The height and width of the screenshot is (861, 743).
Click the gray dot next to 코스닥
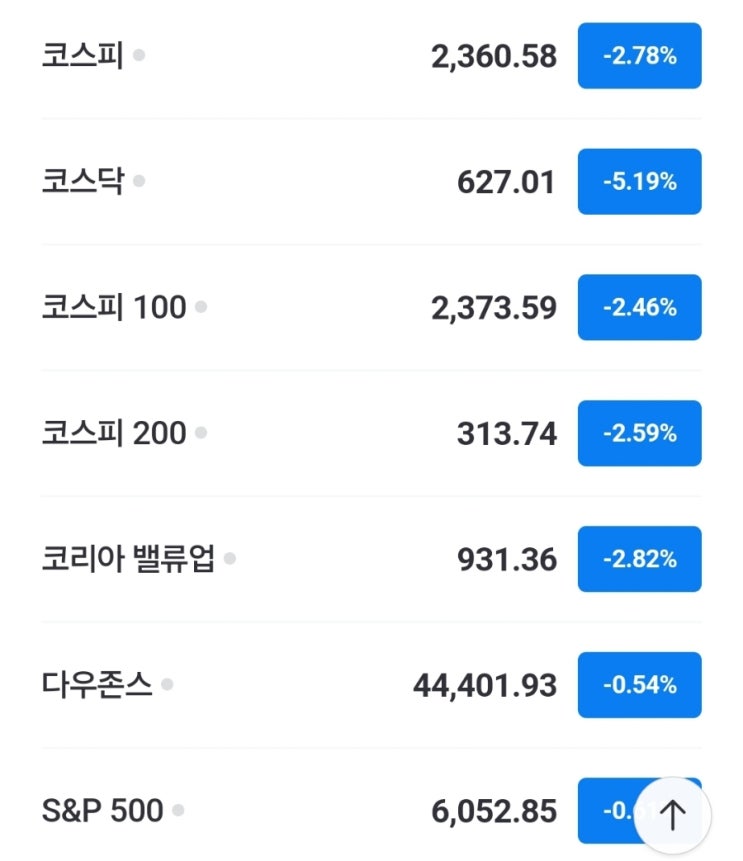(139, 182)
